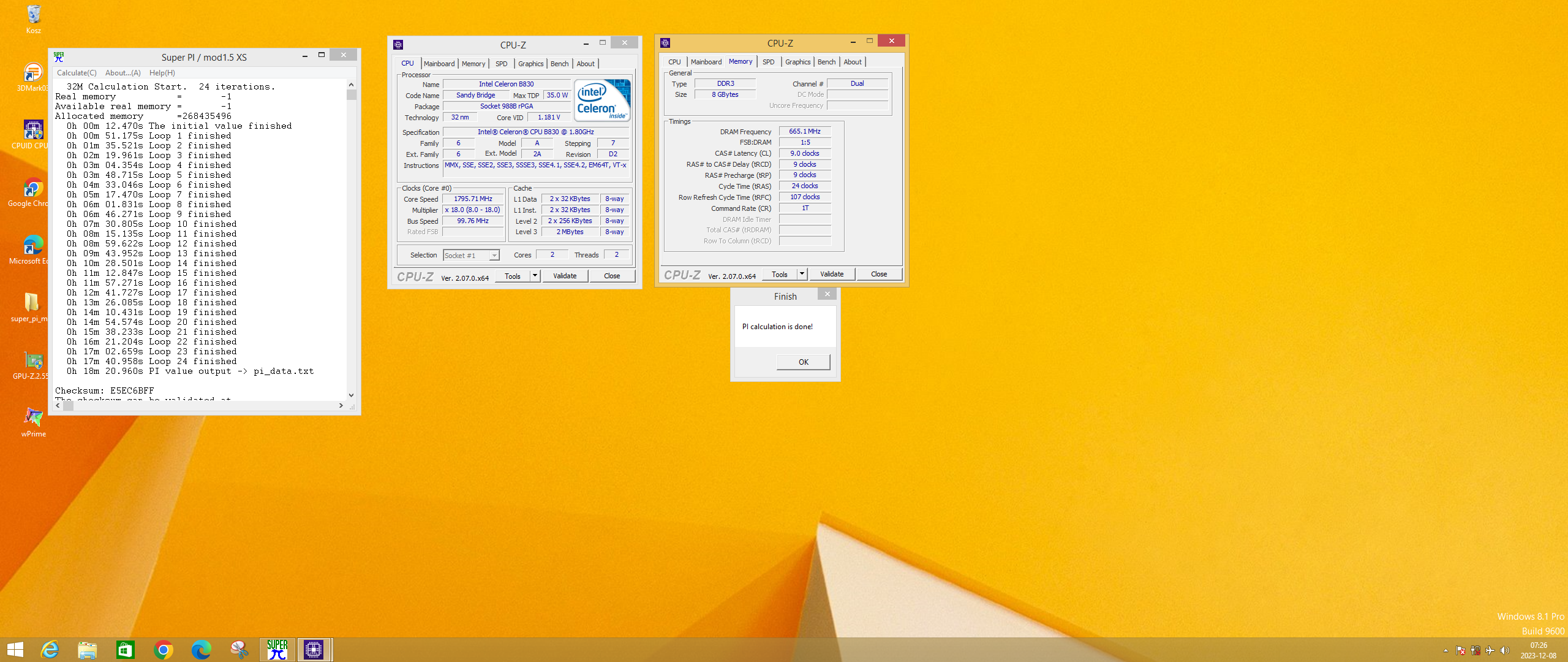Launch Internet Explorer from the taskbar
Image resolution: width=1568 pixels, height=662 pixels.
click(x=50, y=650)
